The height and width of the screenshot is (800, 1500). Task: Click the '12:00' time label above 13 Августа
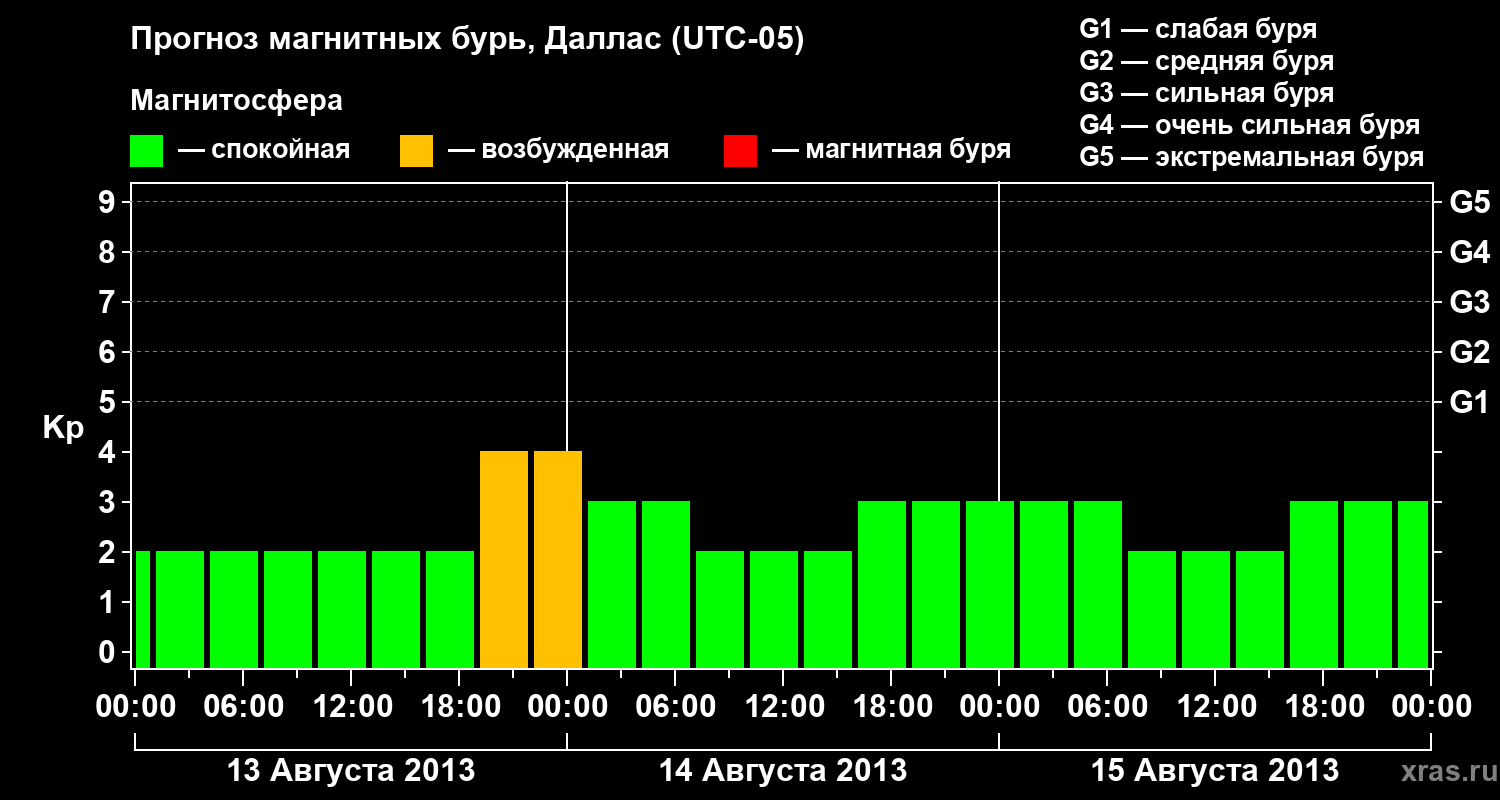[x=351, y=707]
